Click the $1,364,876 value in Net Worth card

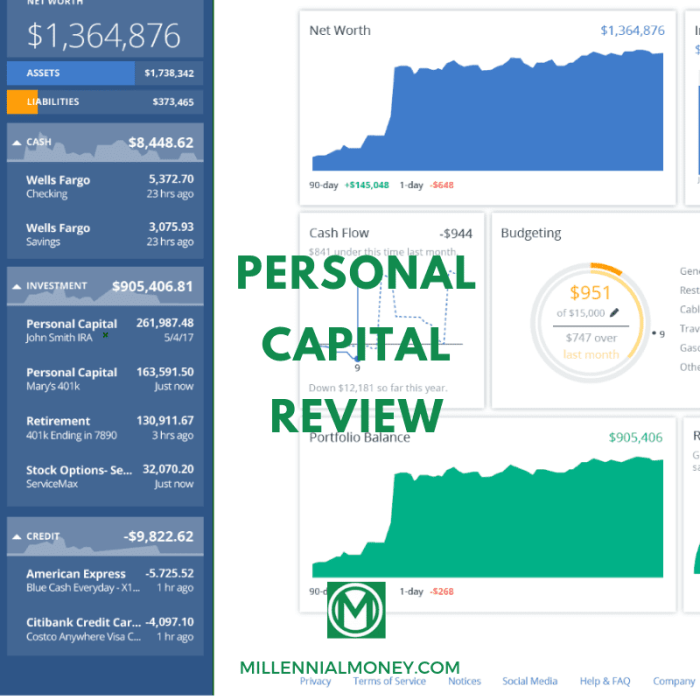[x=632, y=30]
